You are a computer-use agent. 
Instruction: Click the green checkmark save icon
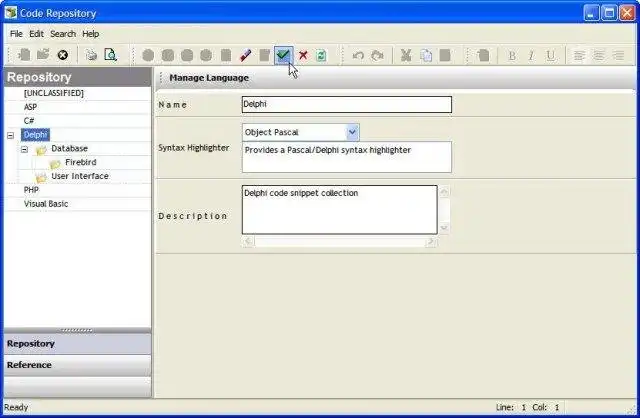pyautogui.click(x=283, y=55)
